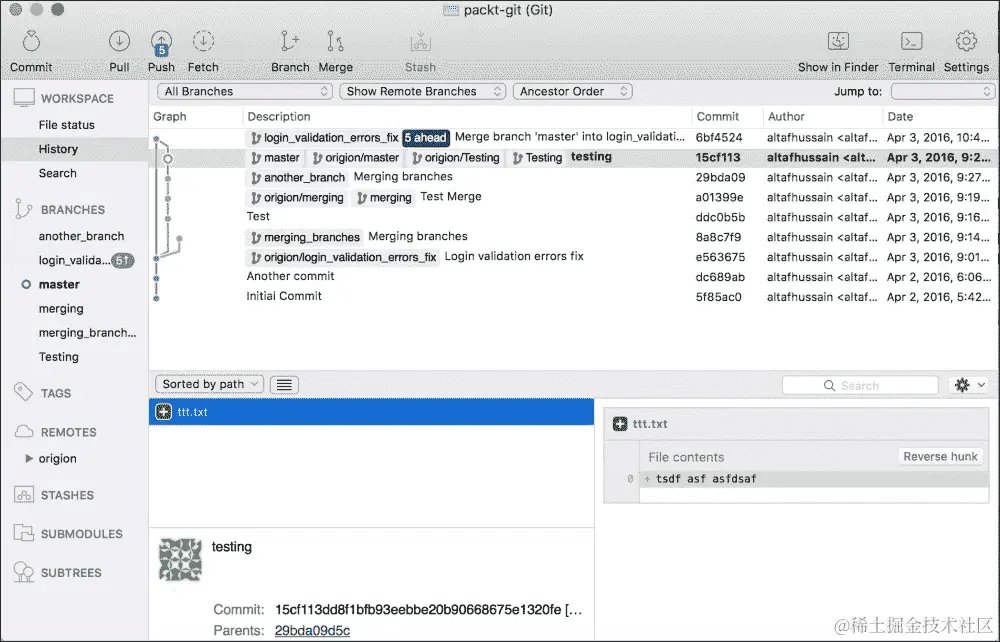Open parent commit link 29bda09d5c
Screen dimensions: 1000x642
tap(312, 630)
